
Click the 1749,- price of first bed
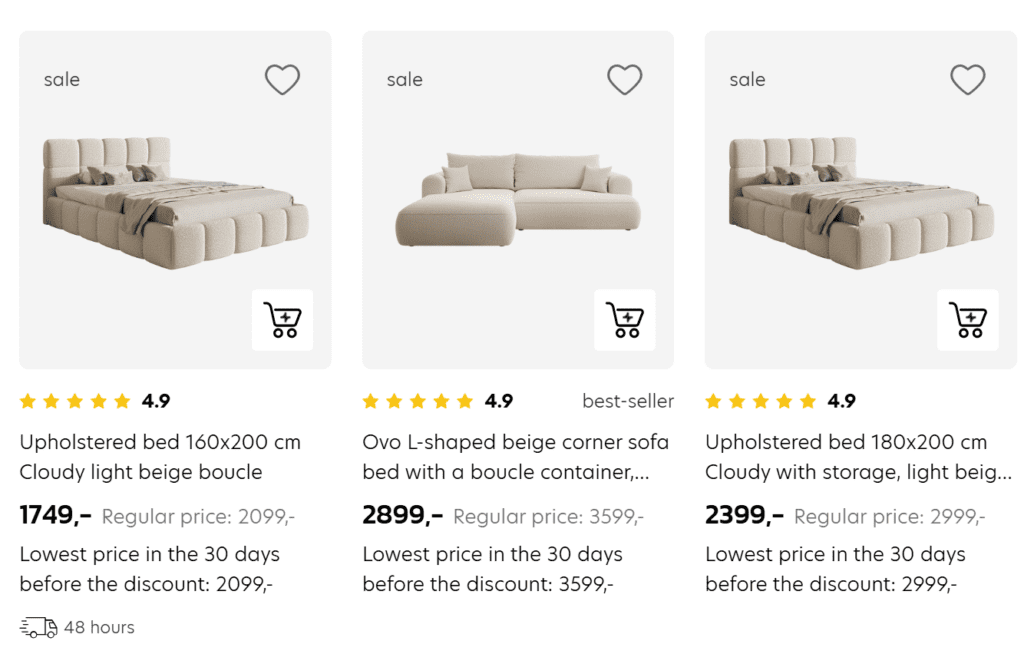[56, 516]
